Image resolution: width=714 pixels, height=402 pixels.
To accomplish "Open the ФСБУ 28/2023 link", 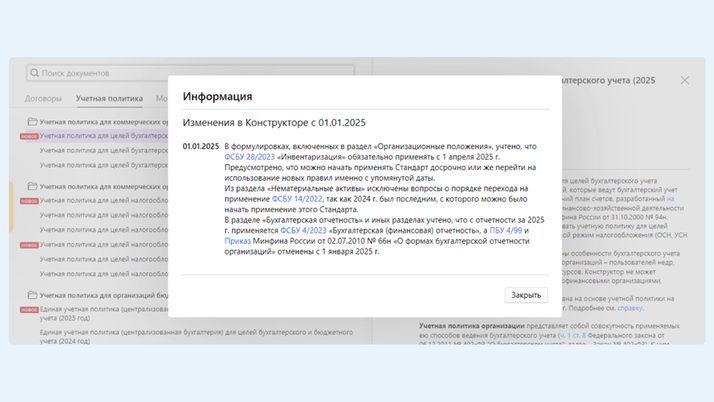I will (x=250, y=157).
